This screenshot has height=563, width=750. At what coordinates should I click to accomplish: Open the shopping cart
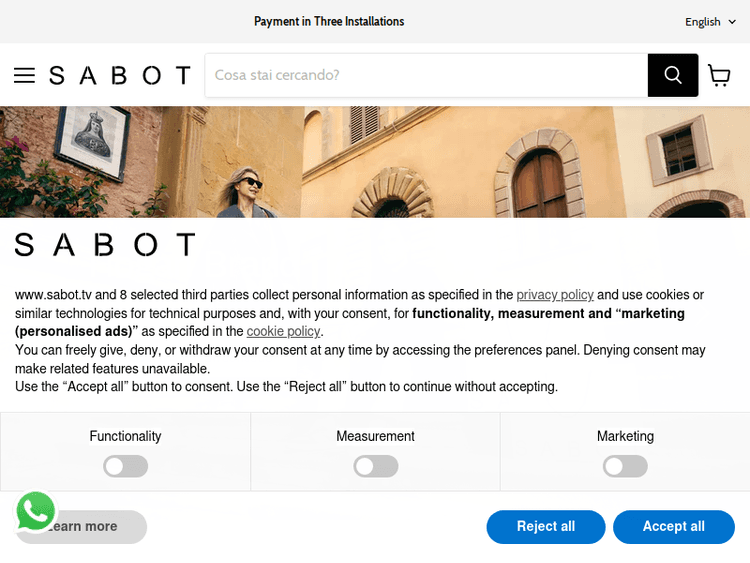tap(719, 76)
